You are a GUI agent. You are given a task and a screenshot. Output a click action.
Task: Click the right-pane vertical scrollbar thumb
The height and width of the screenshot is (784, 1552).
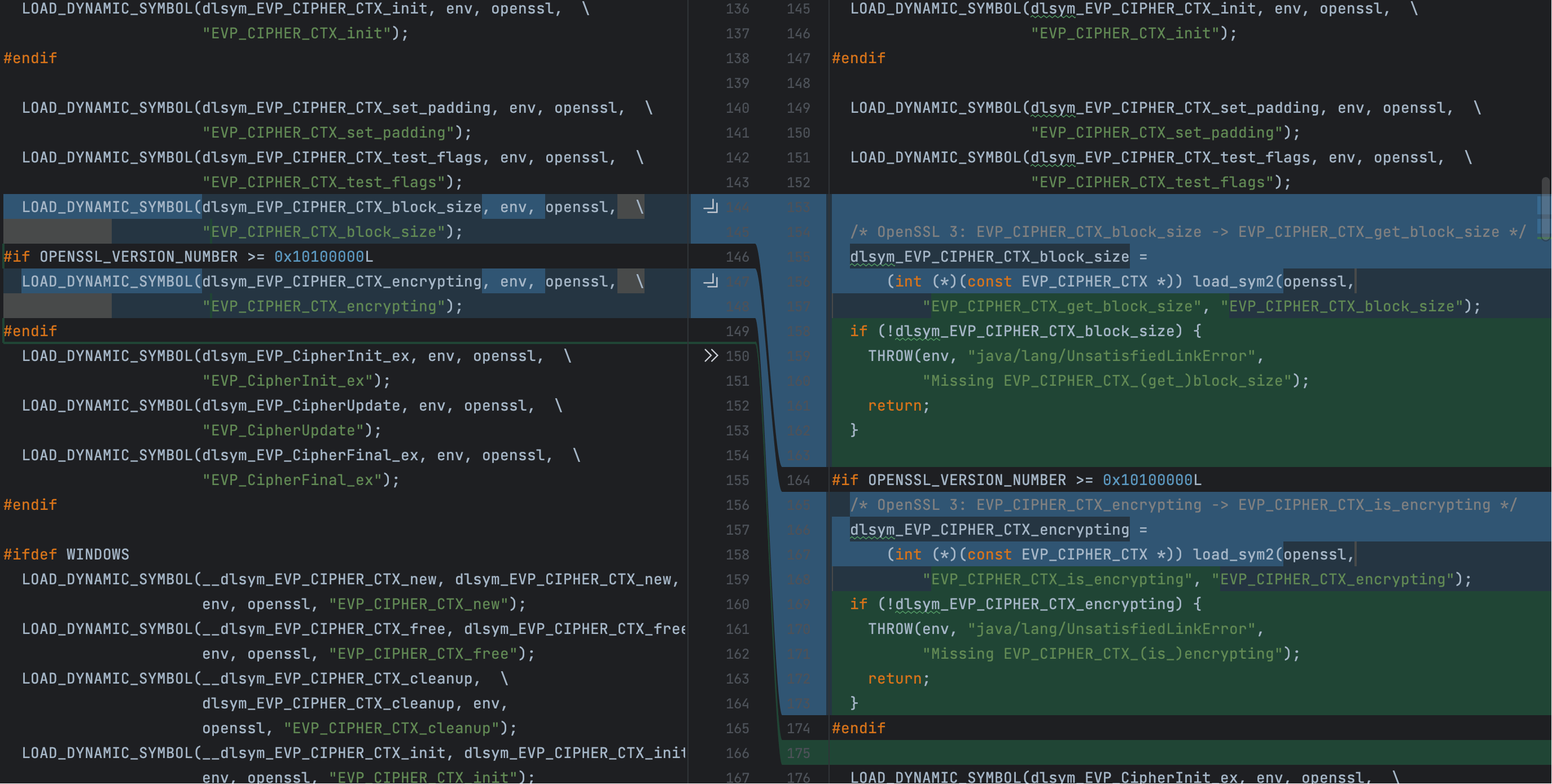[x=1545, y=208]
